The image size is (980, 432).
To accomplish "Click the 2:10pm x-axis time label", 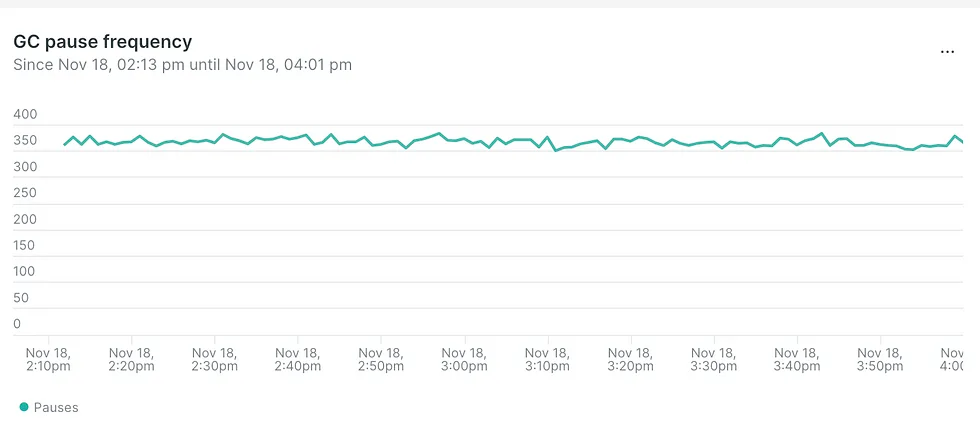I will coord(49,360).
